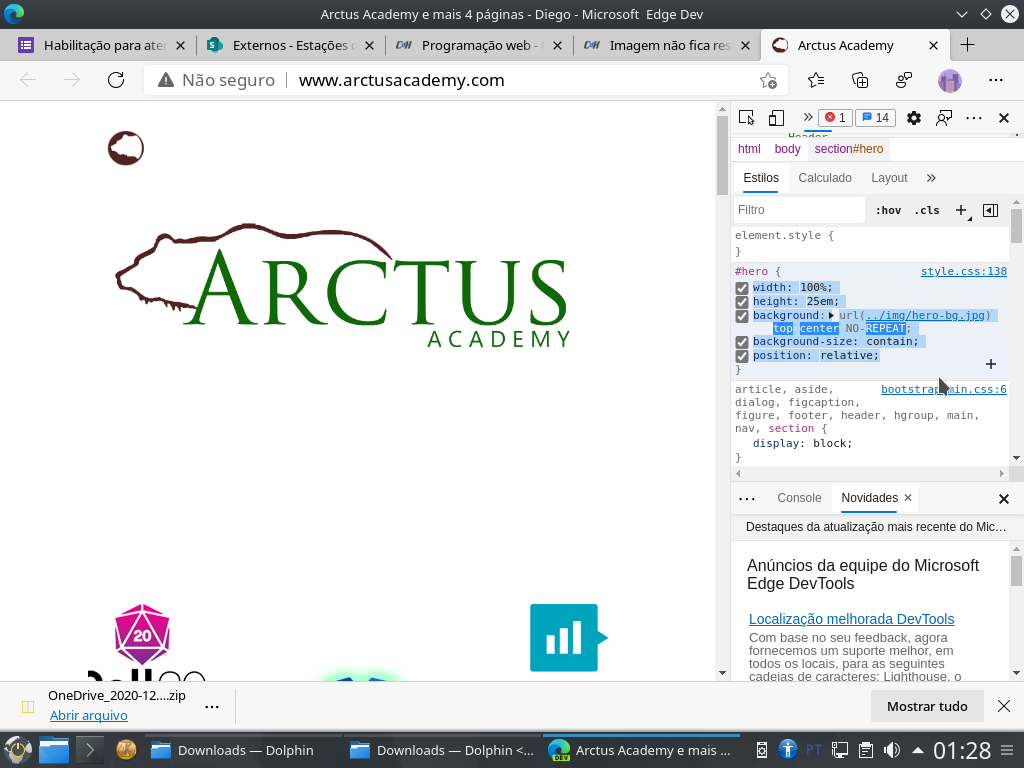The height and width of the screenshot is (768, 1024).
Task: Open the OneDrive download options menu
Action: (212, 707)
